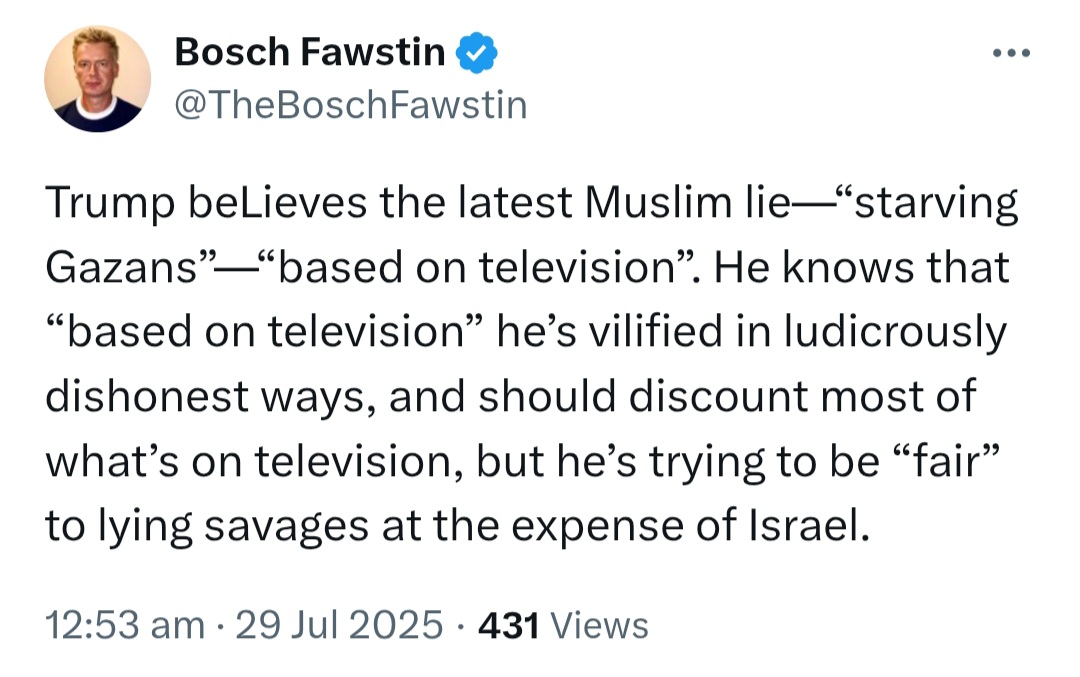
Task: Click the word Gazans in the tweet
Action: 122,267
